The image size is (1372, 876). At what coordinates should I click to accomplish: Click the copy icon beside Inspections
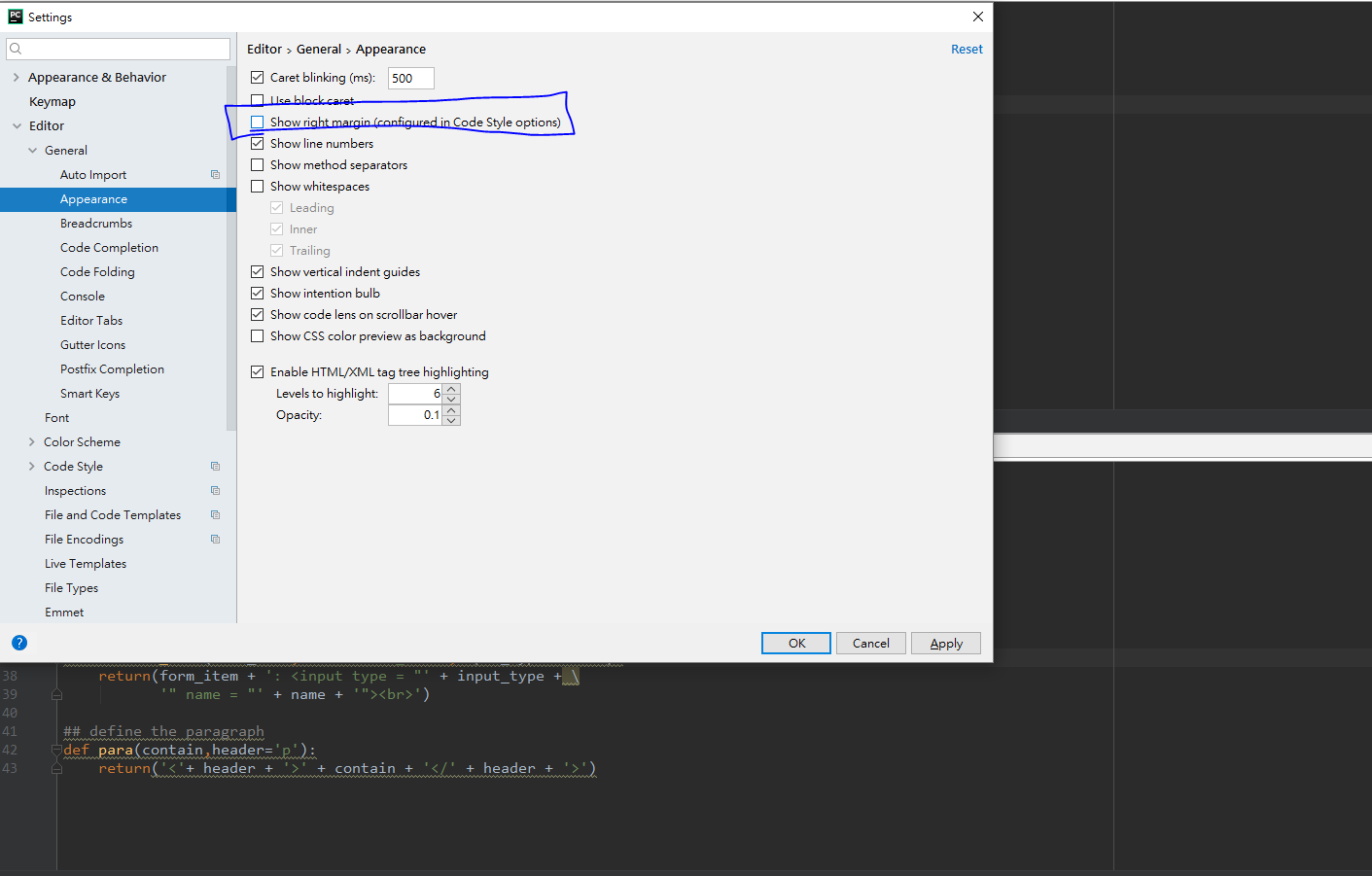click(215, 491)
